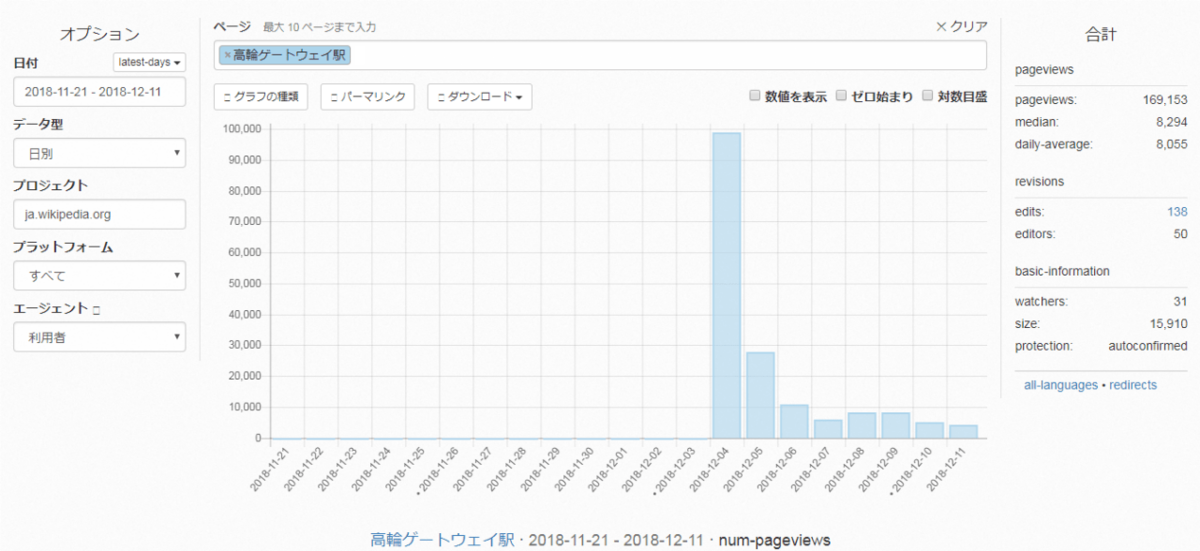Open the グラフの種類 chart type button
This screenshot has width=1200, height=551.
click(261, 97)
